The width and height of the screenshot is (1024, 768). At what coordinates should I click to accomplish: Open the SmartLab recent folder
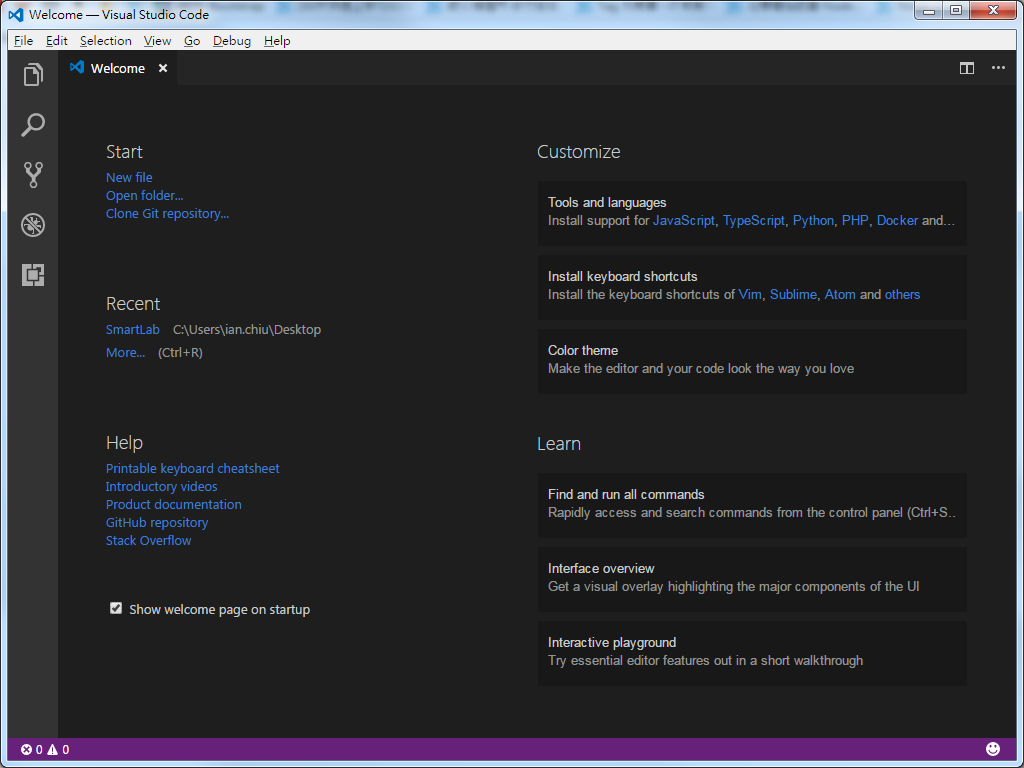pos(132,329)
